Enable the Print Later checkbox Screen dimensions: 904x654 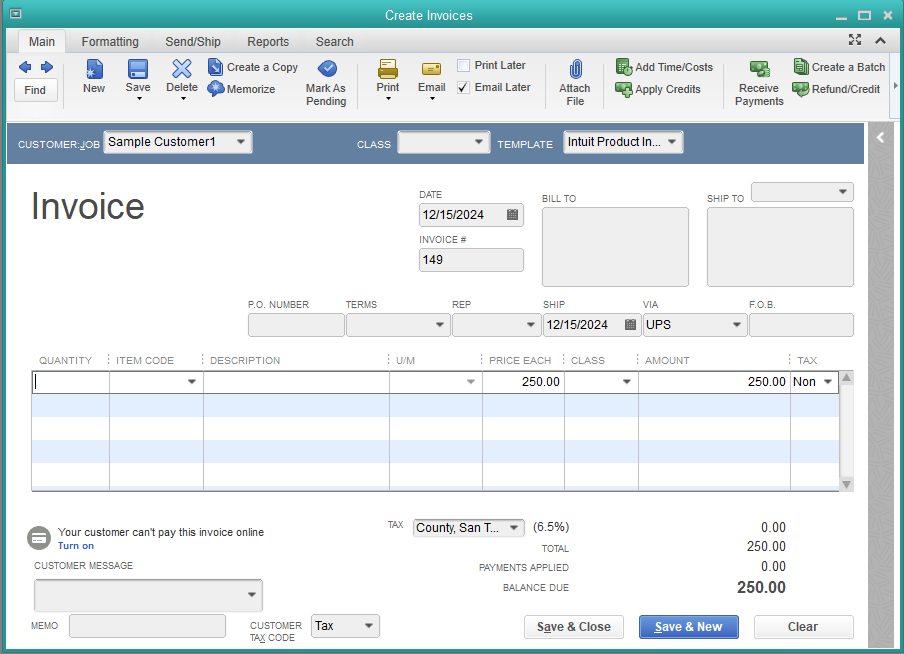[x=463, y=65]
